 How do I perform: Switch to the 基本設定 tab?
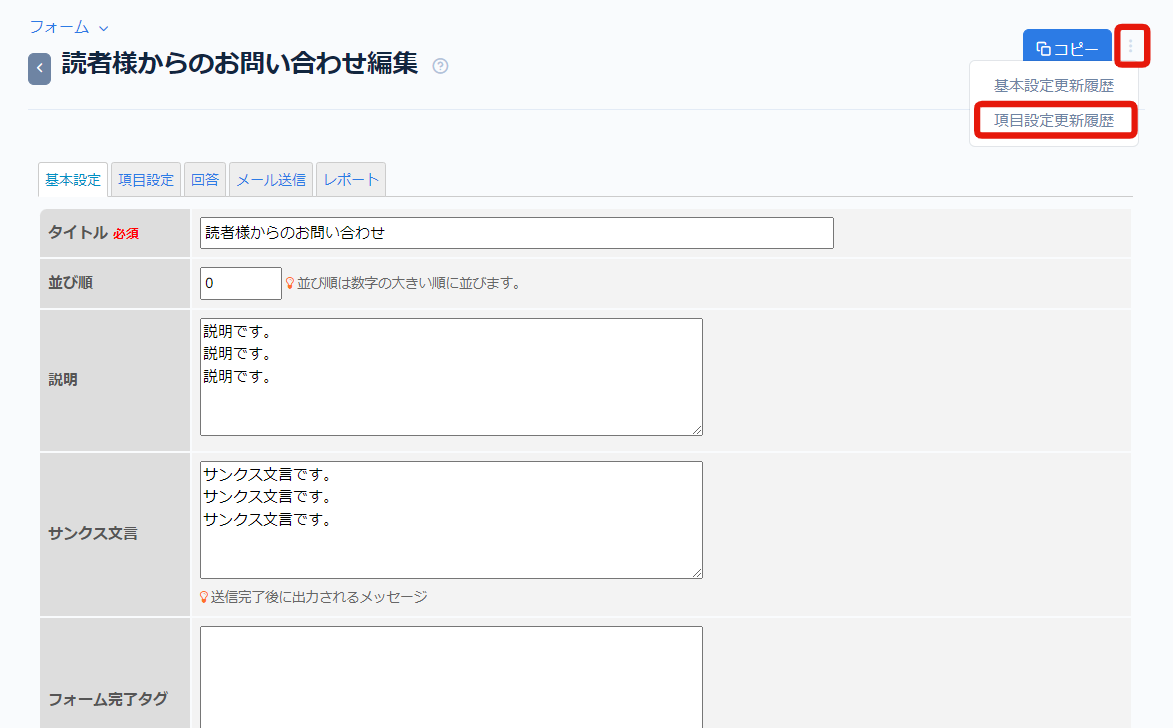(x=73, y=180)
